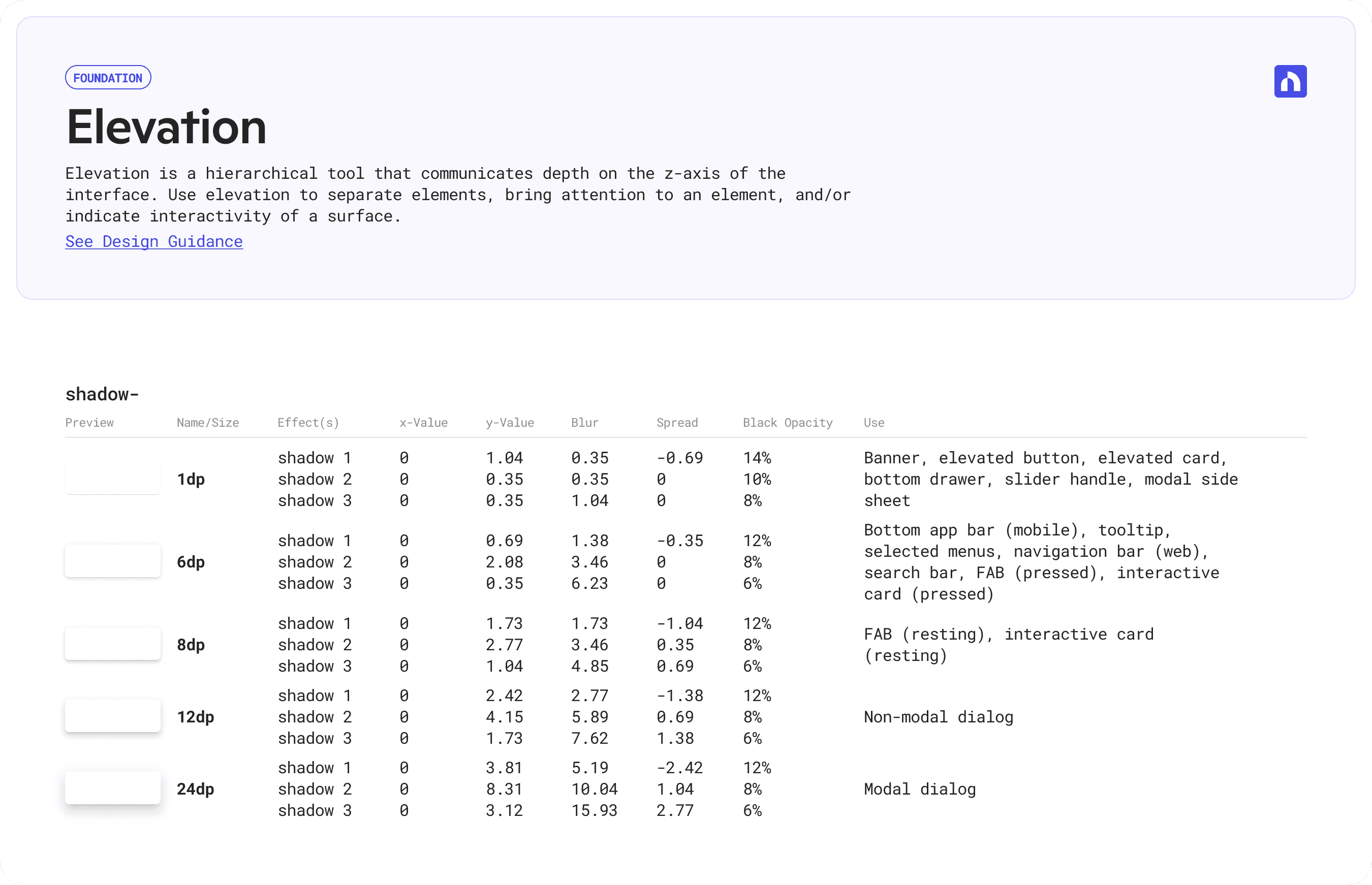
Task: Click the Effect(s) column header
Action: (x=308, y=423)
